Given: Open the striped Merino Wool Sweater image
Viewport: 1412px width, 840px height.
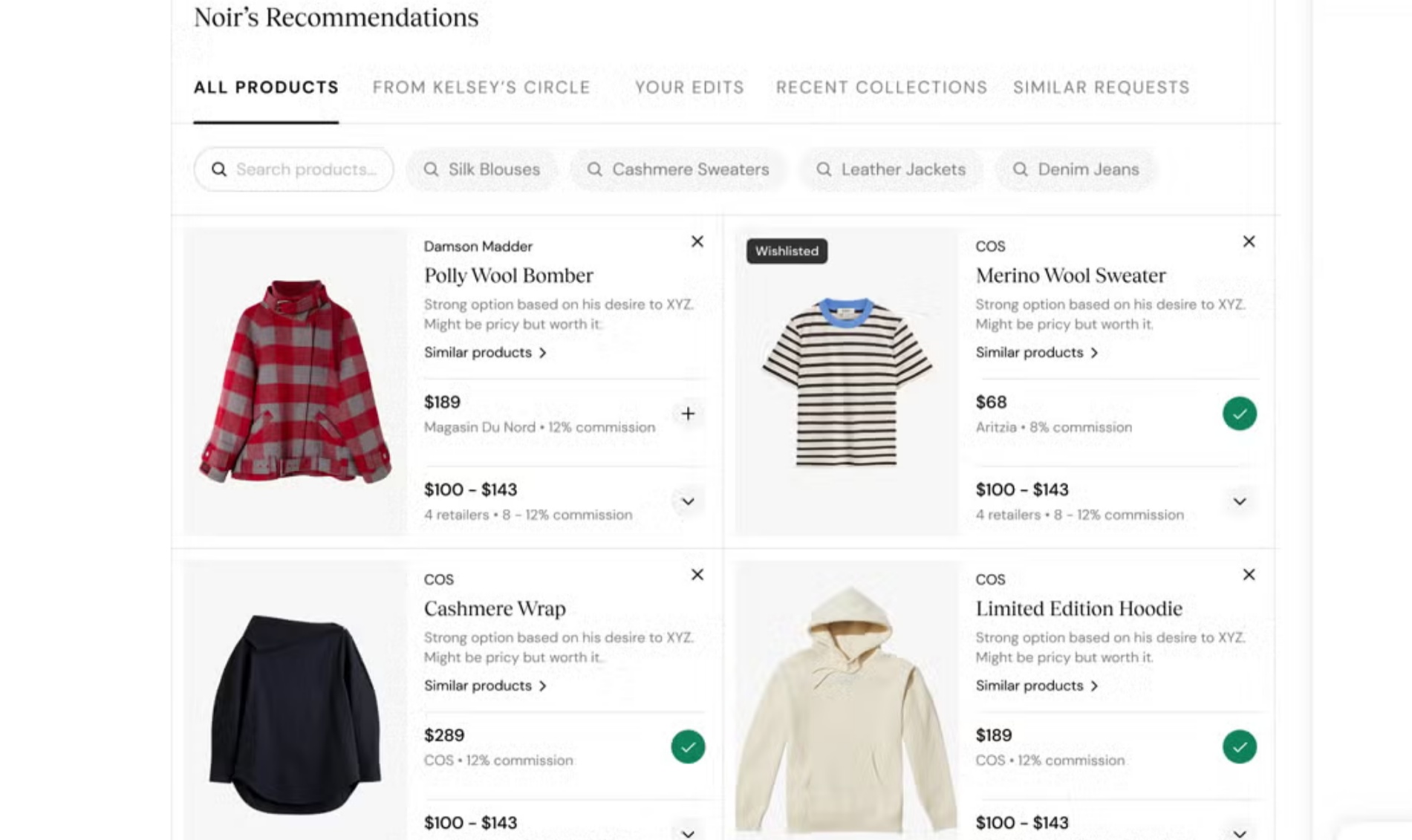Looking at the screenshot, I should click(x=846, y=382).
